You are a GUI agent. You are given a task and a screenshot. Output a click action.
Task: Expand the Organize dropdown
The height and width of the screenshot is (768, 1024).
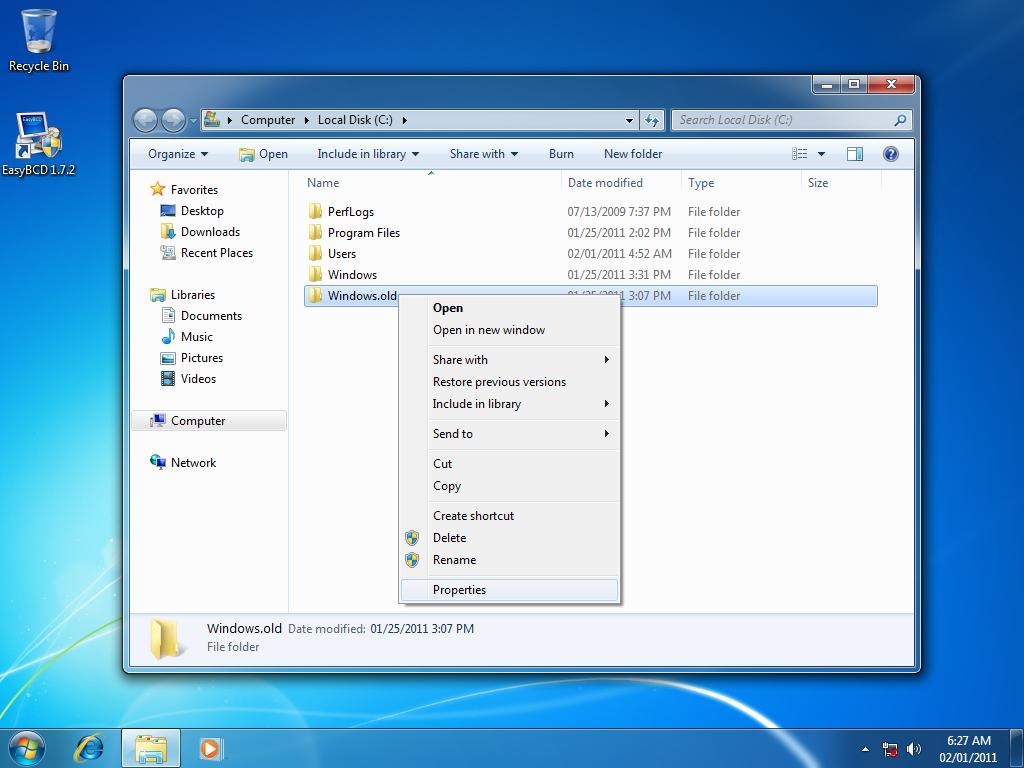pos(177,153)
